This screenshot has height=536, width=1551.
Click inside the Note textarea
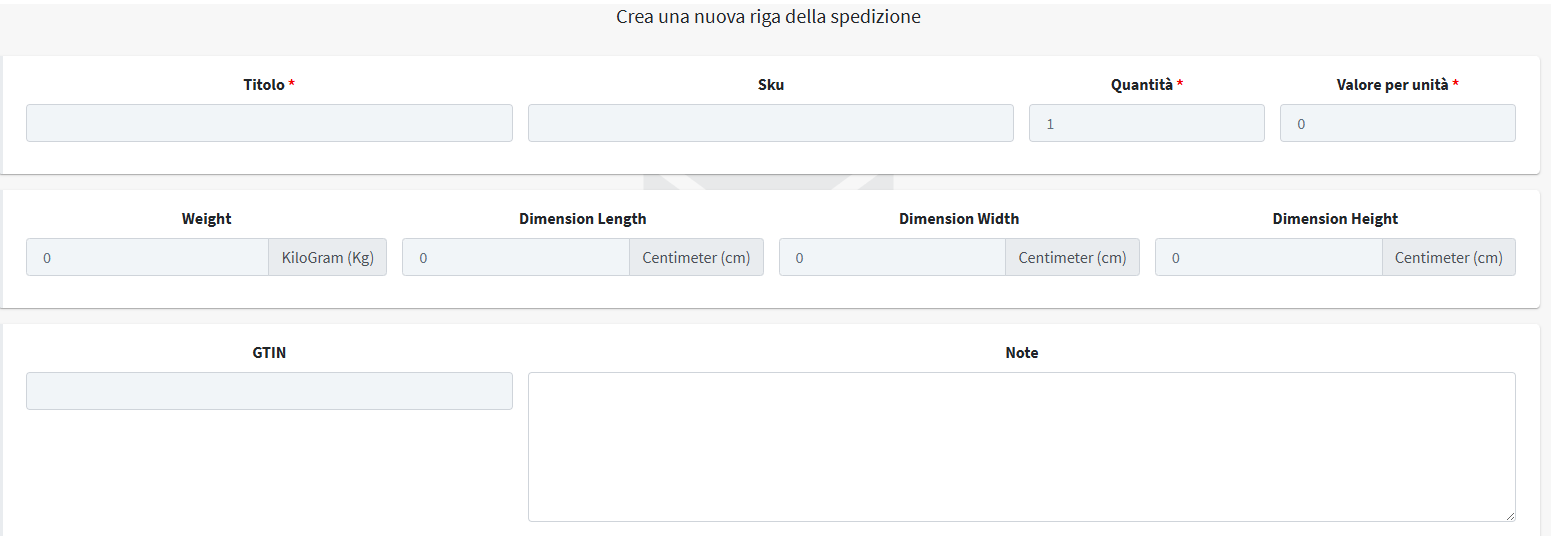[1022, 447]
